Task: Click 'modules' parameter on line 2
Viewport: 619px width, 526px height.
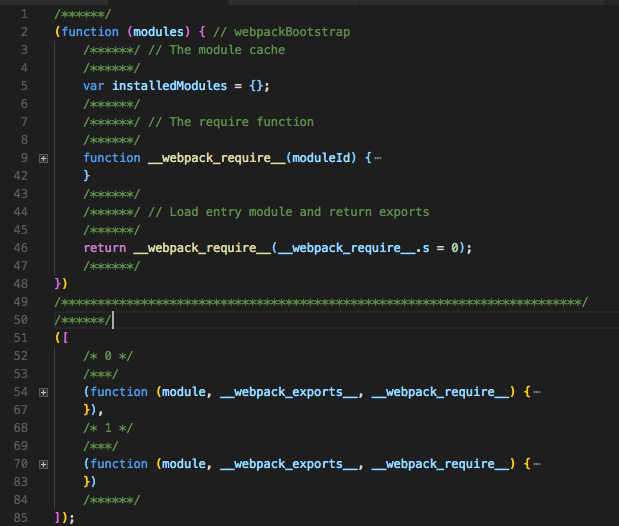Action: [x=158, y=32]
